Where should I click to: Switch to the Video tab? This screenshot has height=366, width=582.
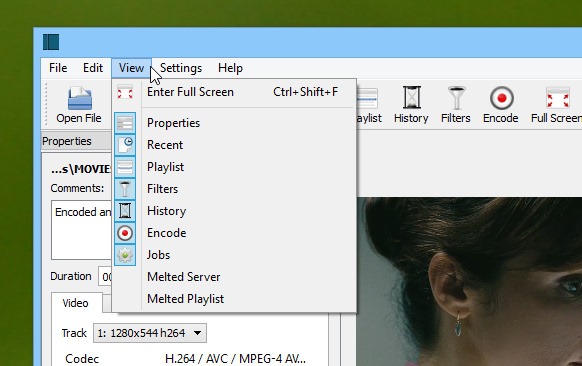point(76,303)
